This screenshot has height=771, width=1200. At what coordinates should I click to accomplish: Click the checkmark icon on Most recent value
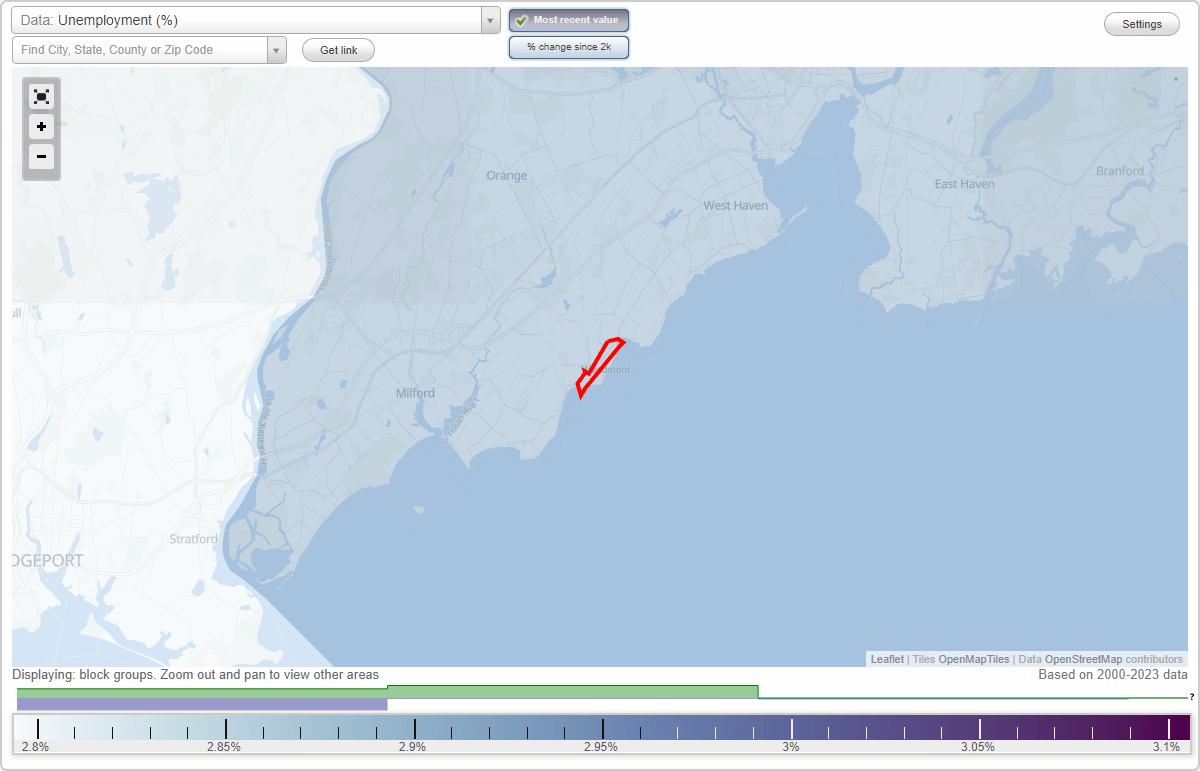pos(522,19)
